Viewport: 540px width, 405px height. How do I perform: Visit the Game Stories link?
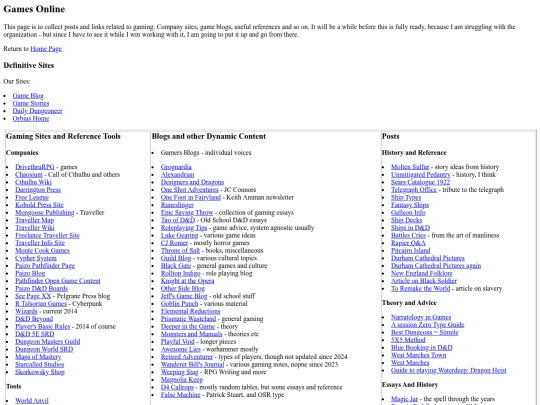(x=31, y=103)
